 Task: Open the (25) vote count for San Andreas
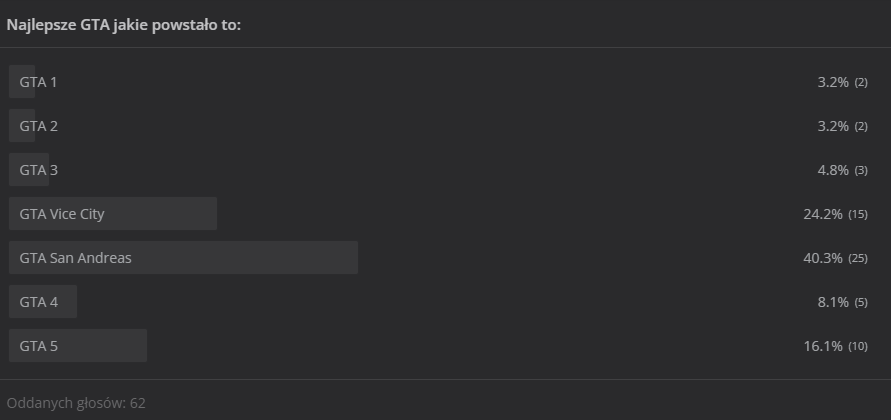(858, 259)
